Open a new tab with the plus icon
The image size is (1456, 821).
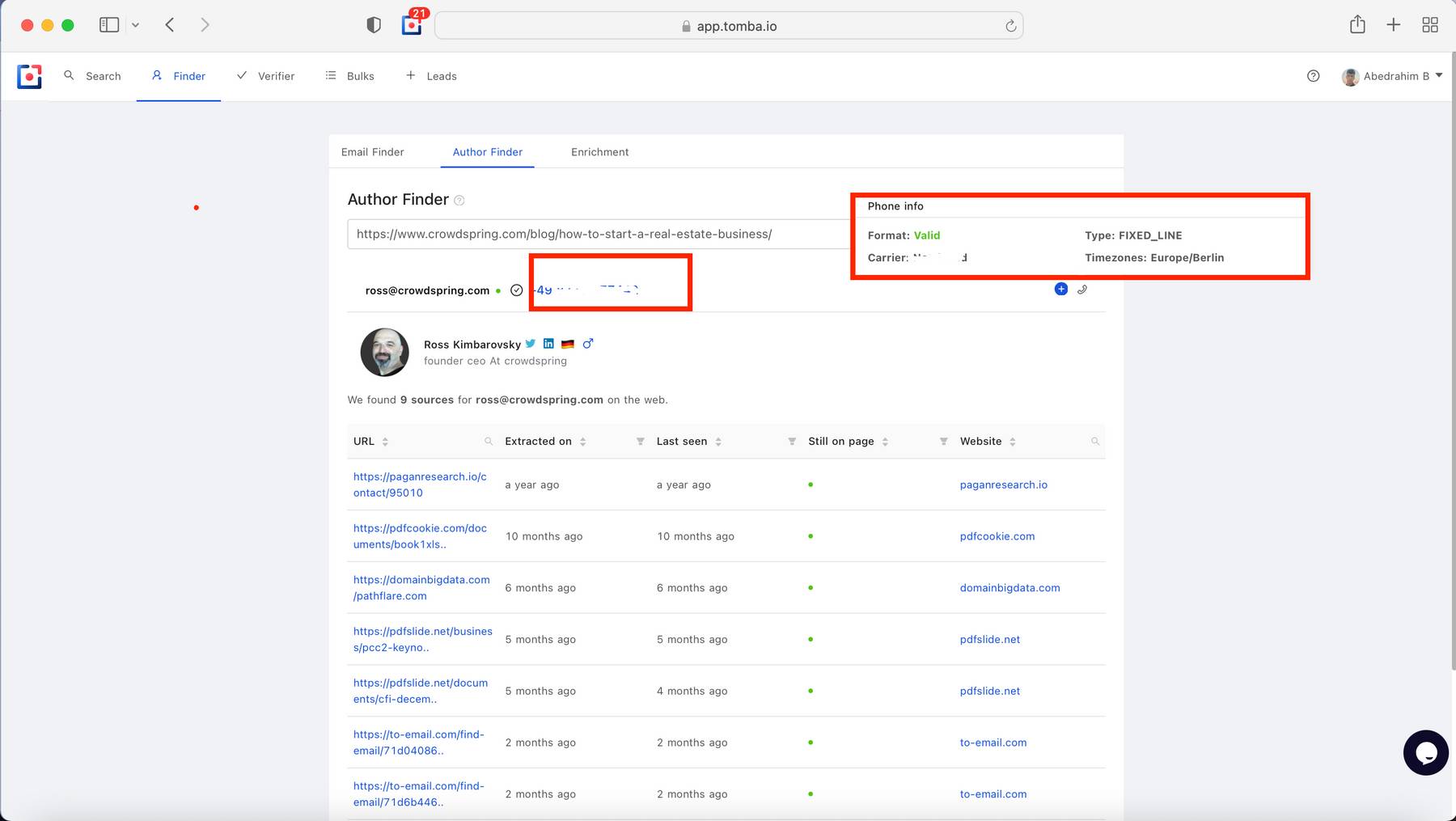(1393, 25)
